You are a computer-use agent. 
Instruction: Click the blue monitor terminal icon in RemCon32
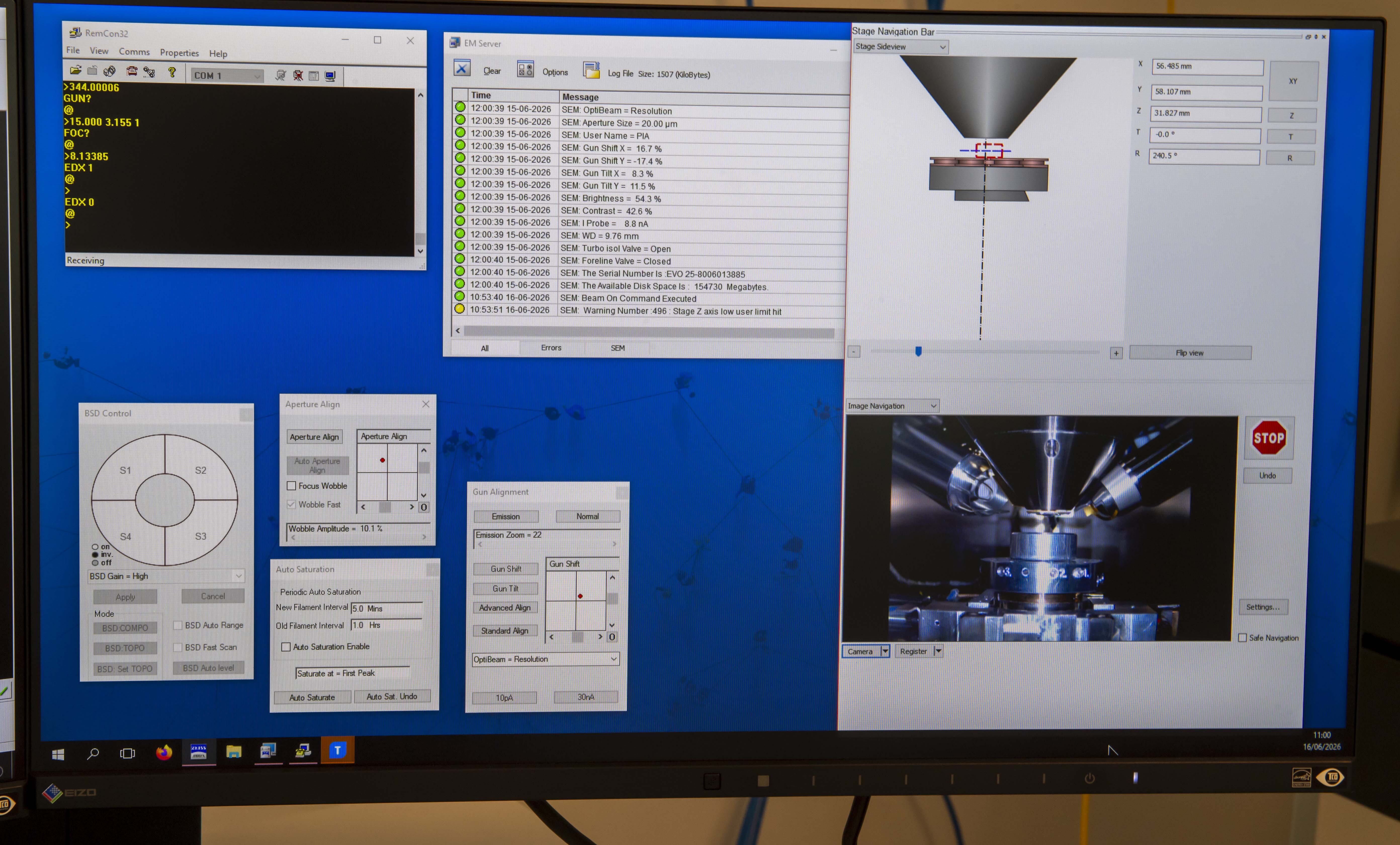[330, 76]
